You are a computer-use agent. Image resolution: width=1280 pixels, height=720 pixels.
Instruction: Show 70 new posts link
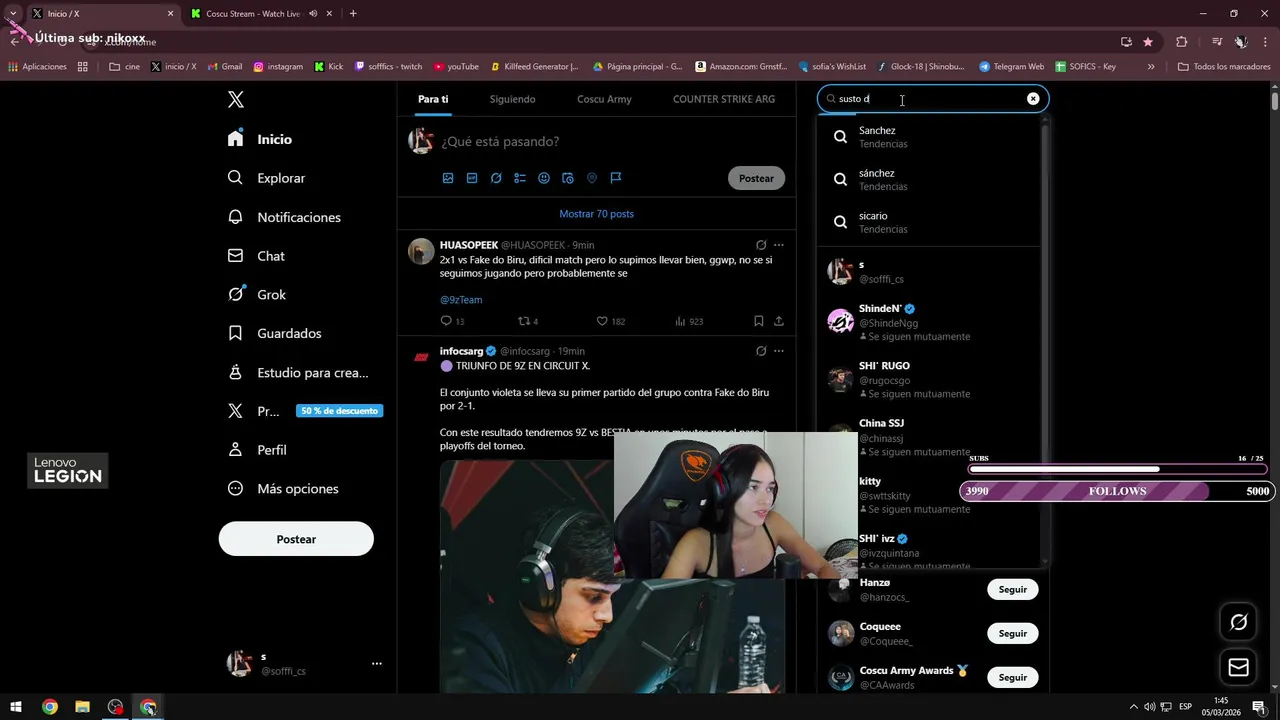pyautogui.click(x=596, y=214)
